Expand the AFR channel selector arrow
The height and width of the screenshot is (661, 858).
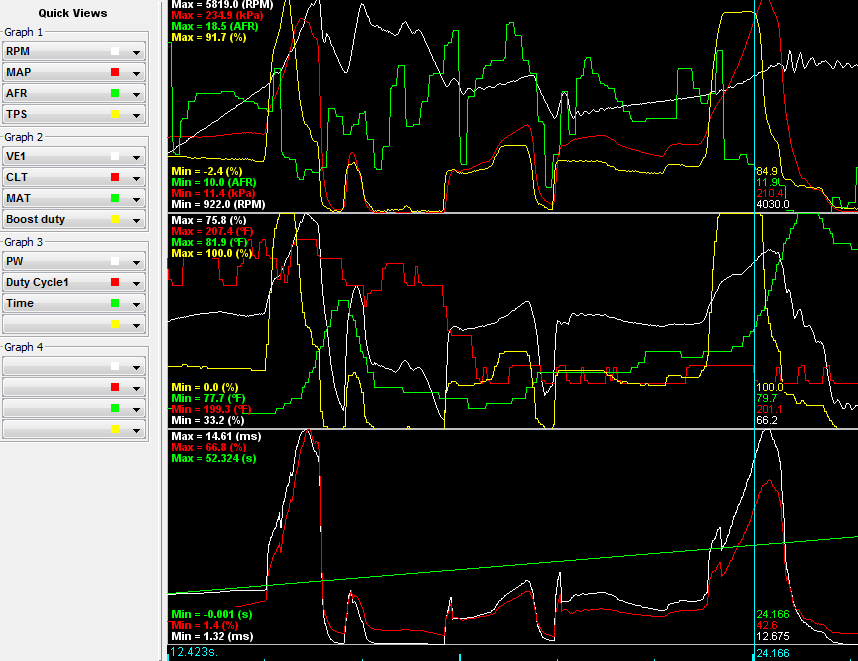[134, 93]
